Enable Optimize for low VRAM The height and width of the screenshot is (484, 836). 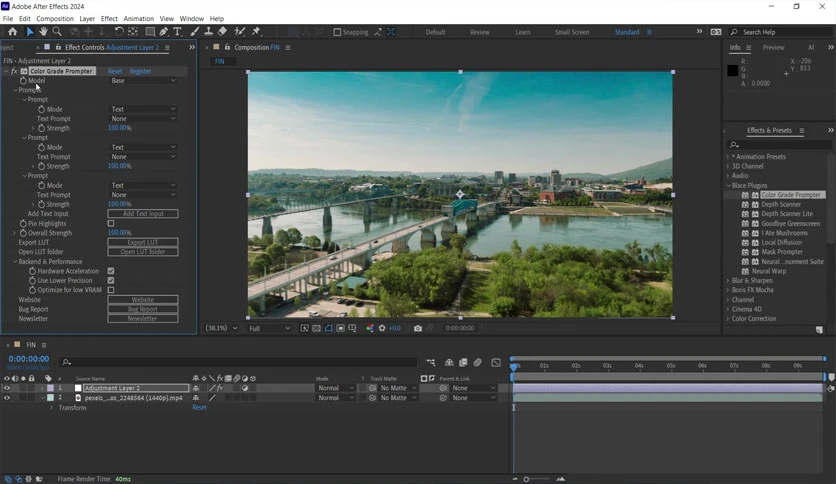(111, 290)
